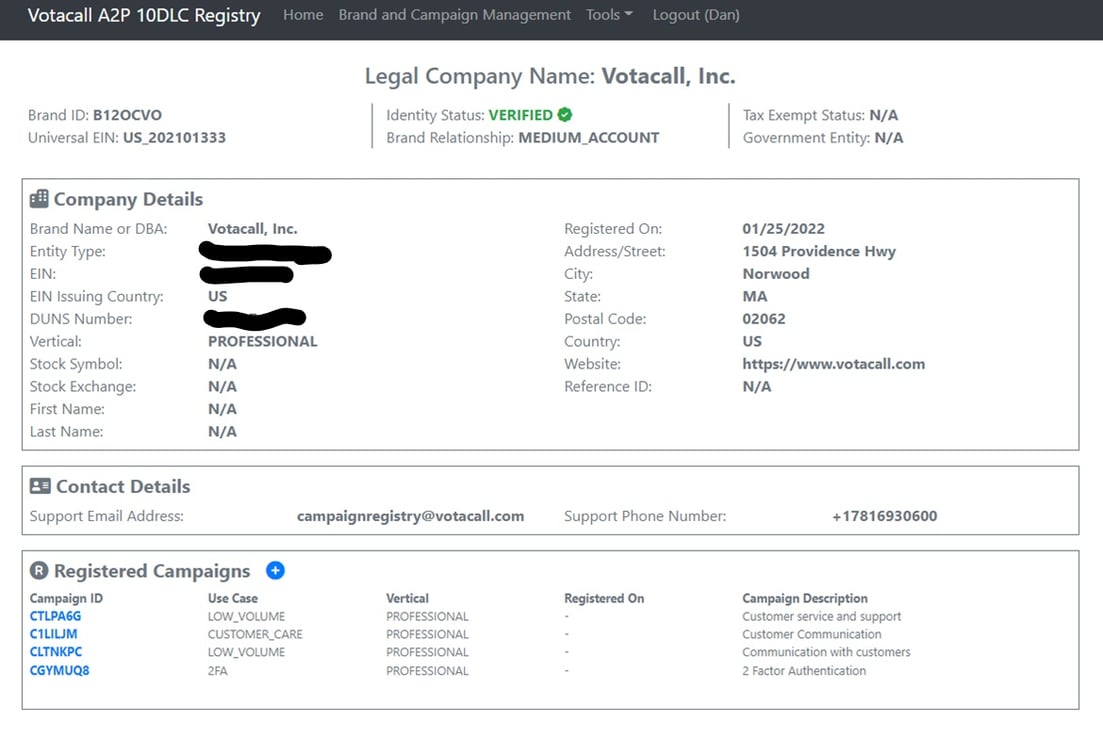Viewport: 1103px width, 737px height.
Task: Click the state value MA
Action: pos(755,296)
